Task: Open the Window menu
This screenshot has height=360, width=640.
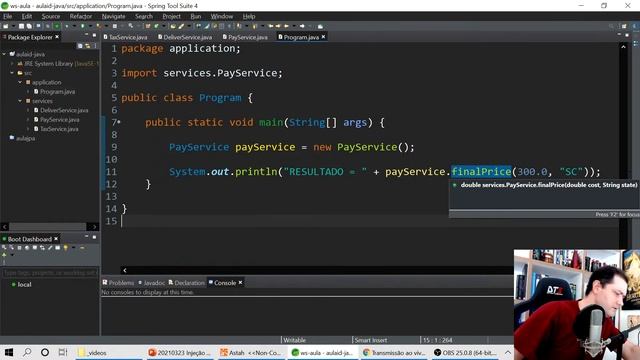Action: (222, 16)
